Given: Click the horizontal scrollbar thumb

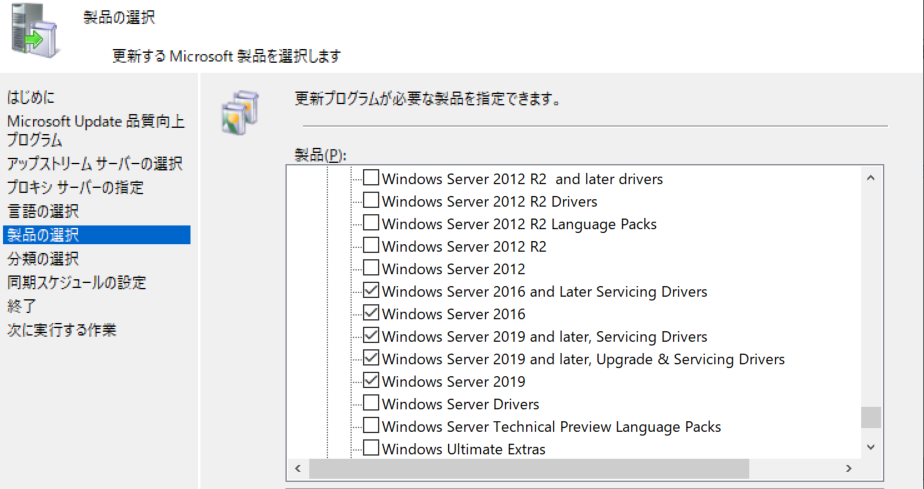Looking at the screenshot, I should coord(529,469).
